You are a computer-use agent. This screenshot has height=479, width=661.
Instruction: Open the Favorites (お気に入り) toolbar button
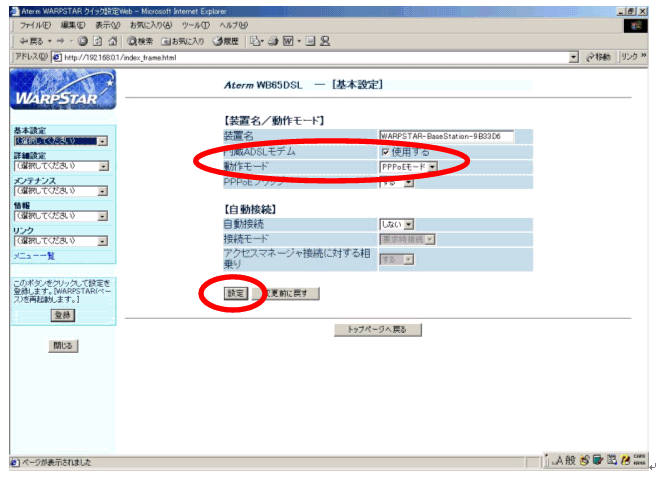point(182,41)
